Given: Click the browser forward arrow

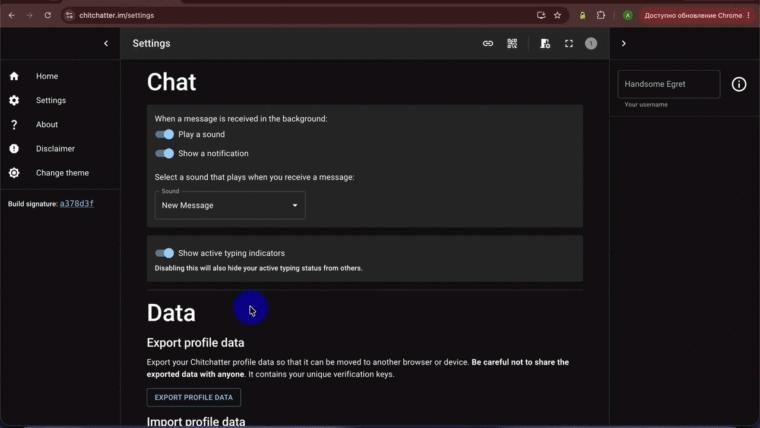Looking at the screenshot, I should point(30,16).
